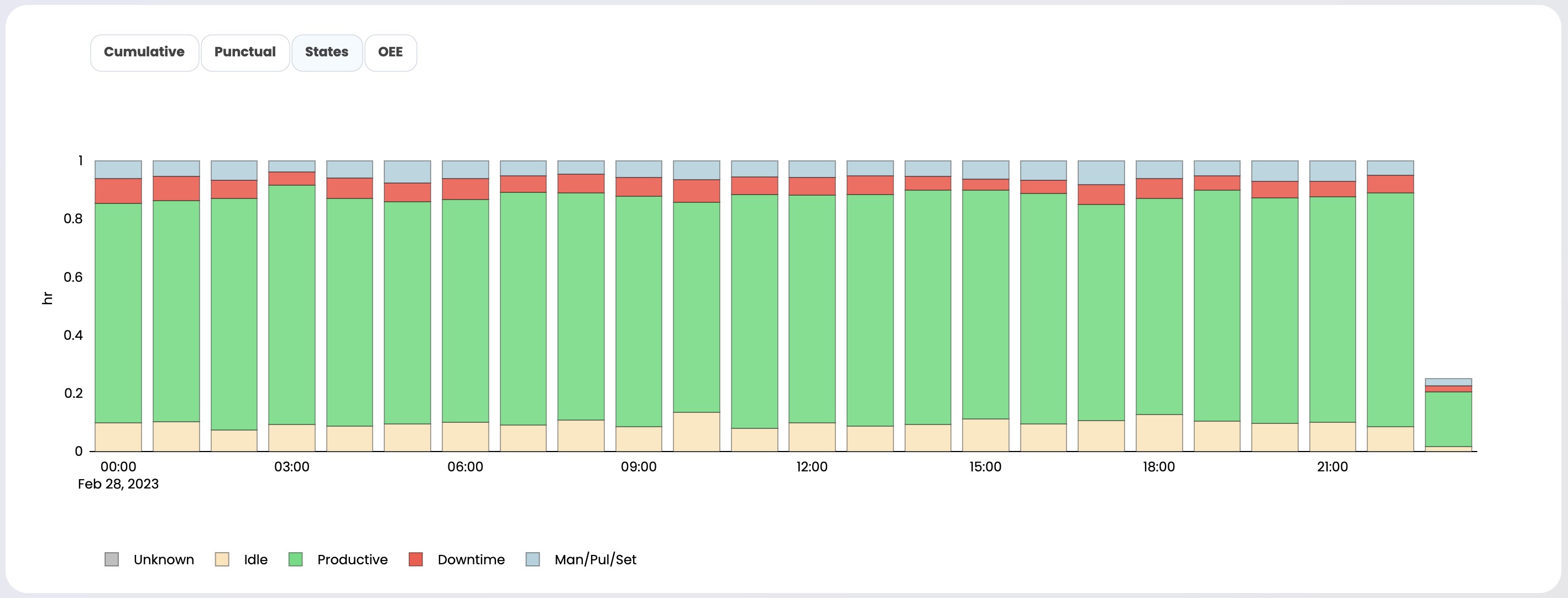Screen dimensions: 1568x598
Task: Toggle the Unknown series legend label
Action: 164,559
